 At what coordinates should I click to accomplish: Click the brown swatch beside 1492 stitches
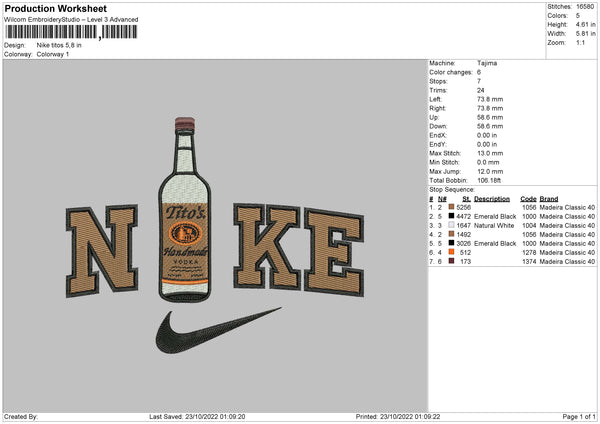click(x=451, y=234)
